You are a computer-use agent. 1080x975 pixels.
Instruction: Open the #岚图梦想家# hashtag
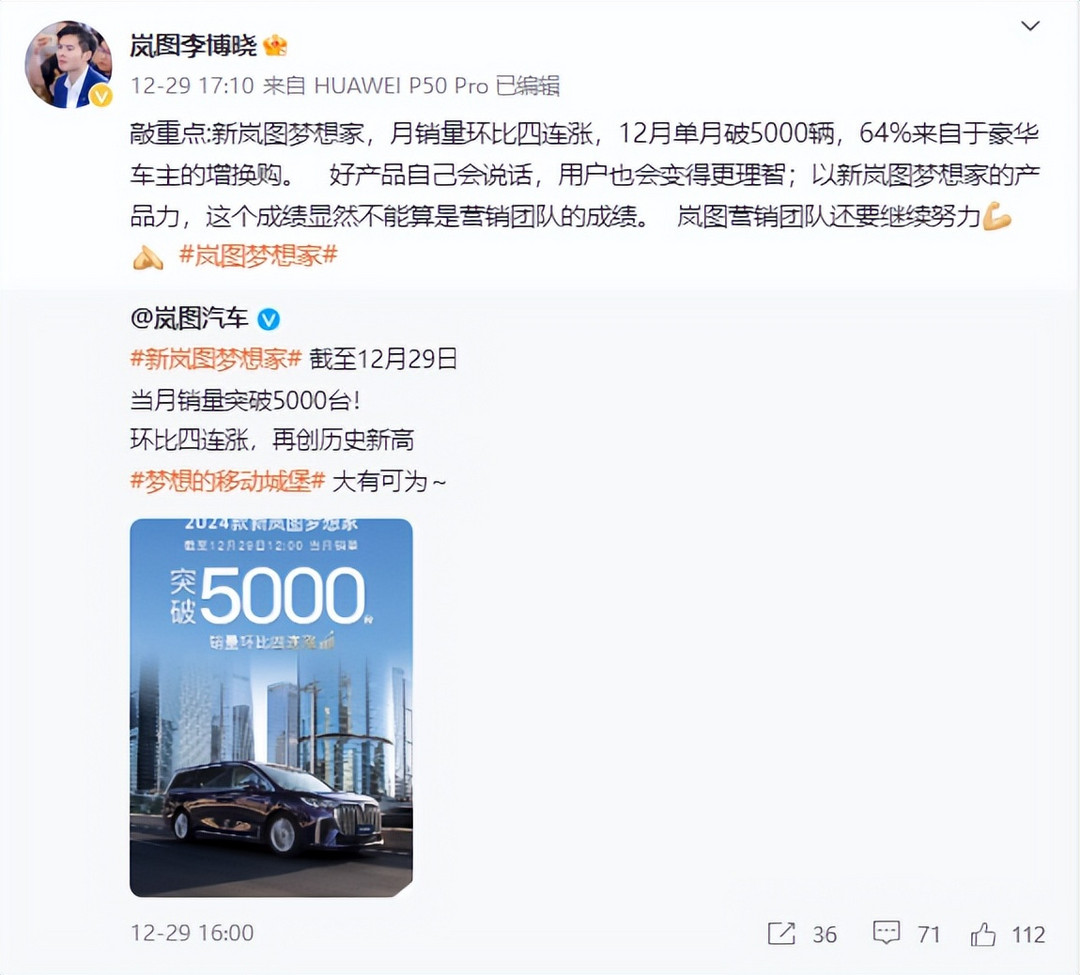258,256
